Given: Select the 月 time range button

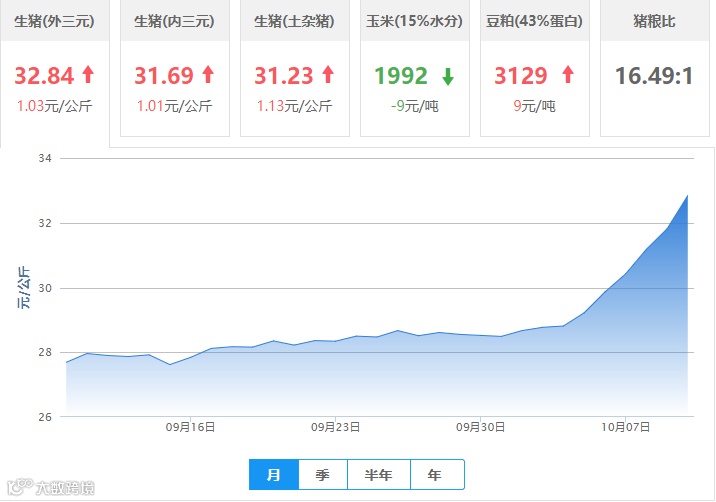Looking at the screenshot, I should pos(274,475).
